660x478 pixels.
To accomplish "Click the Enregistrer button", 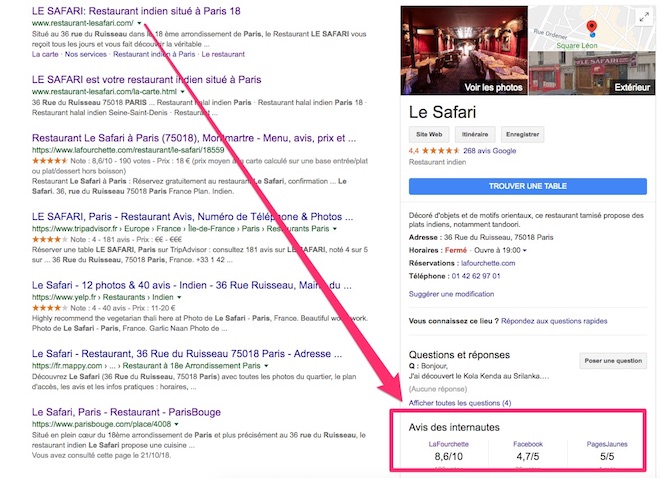I will pyautogui.click(x=522, y=134).
